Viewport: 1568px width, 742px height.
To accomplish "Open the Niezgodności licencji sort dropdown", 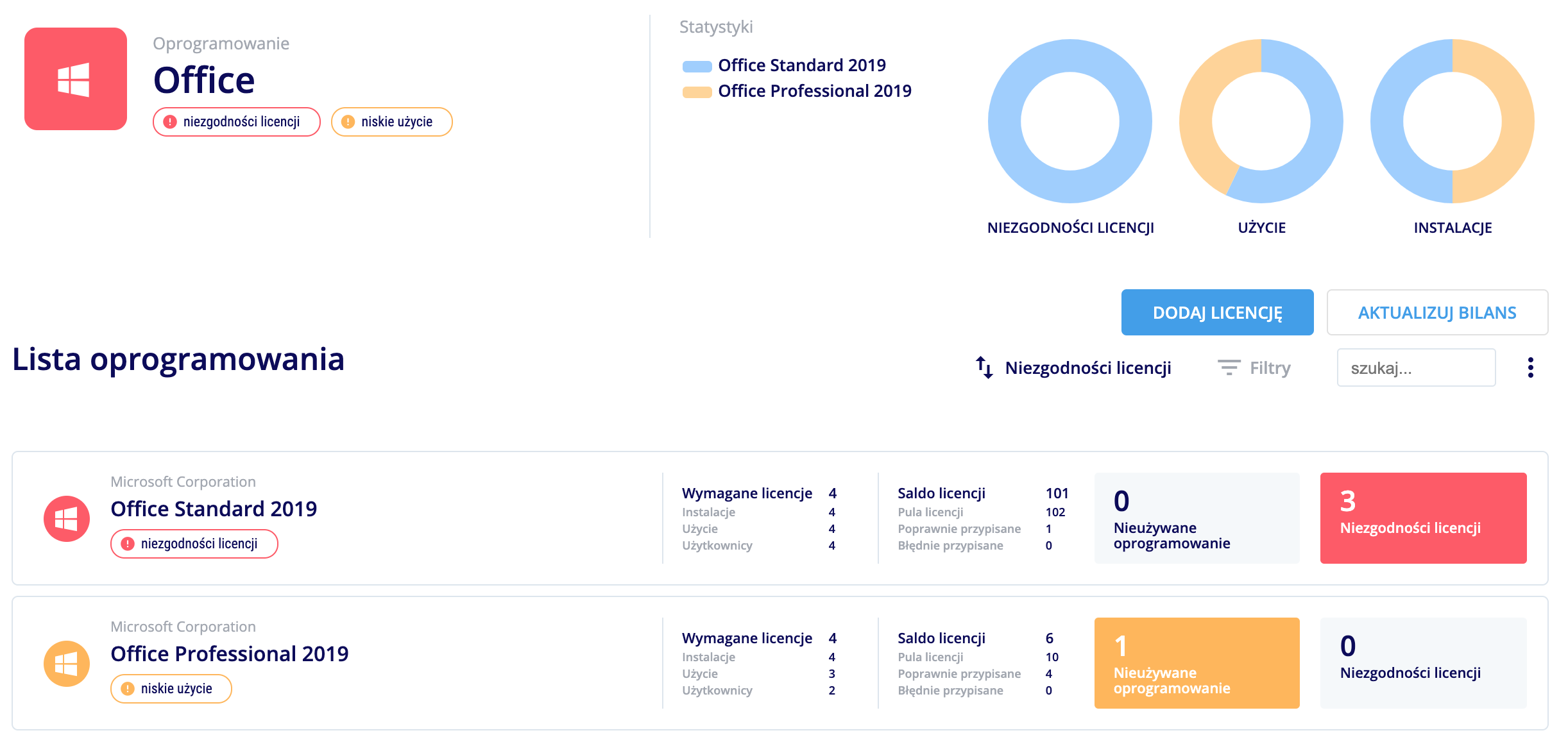I will tap(1073, 367).
